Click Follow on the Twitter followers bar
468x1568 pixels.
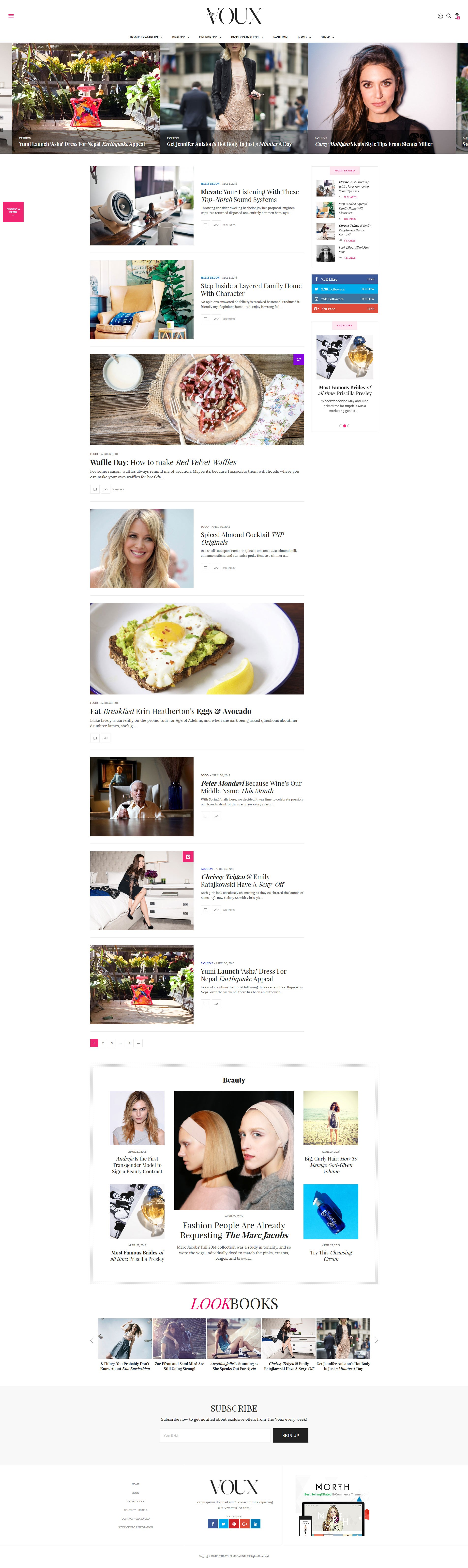tap(368, 289)
